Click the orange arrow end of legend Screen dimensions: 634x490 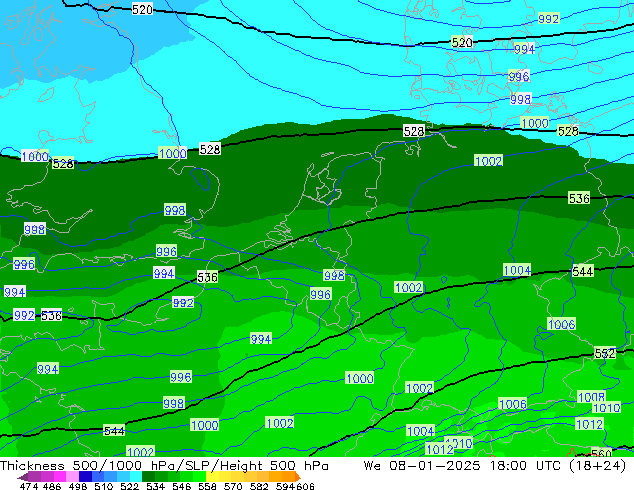[298, 477]
